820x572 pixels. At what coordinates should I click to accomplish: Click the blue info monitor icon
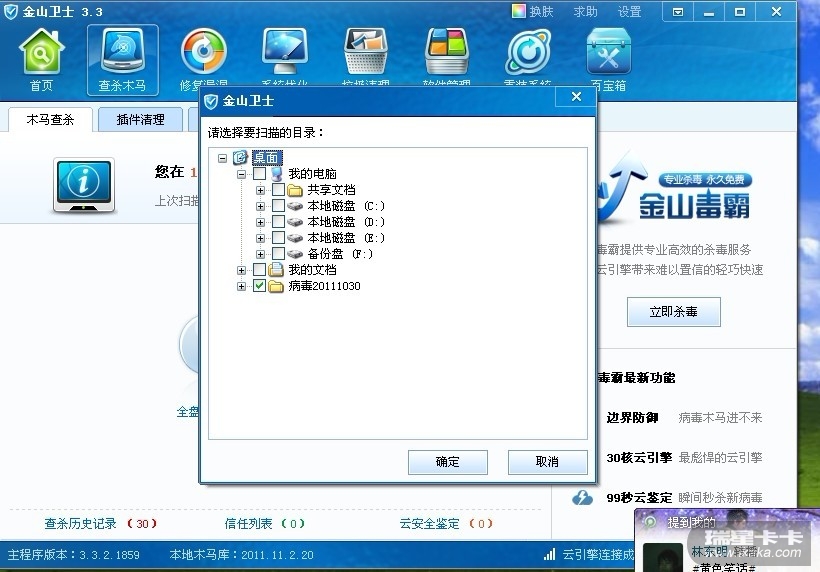click(84, 186)
